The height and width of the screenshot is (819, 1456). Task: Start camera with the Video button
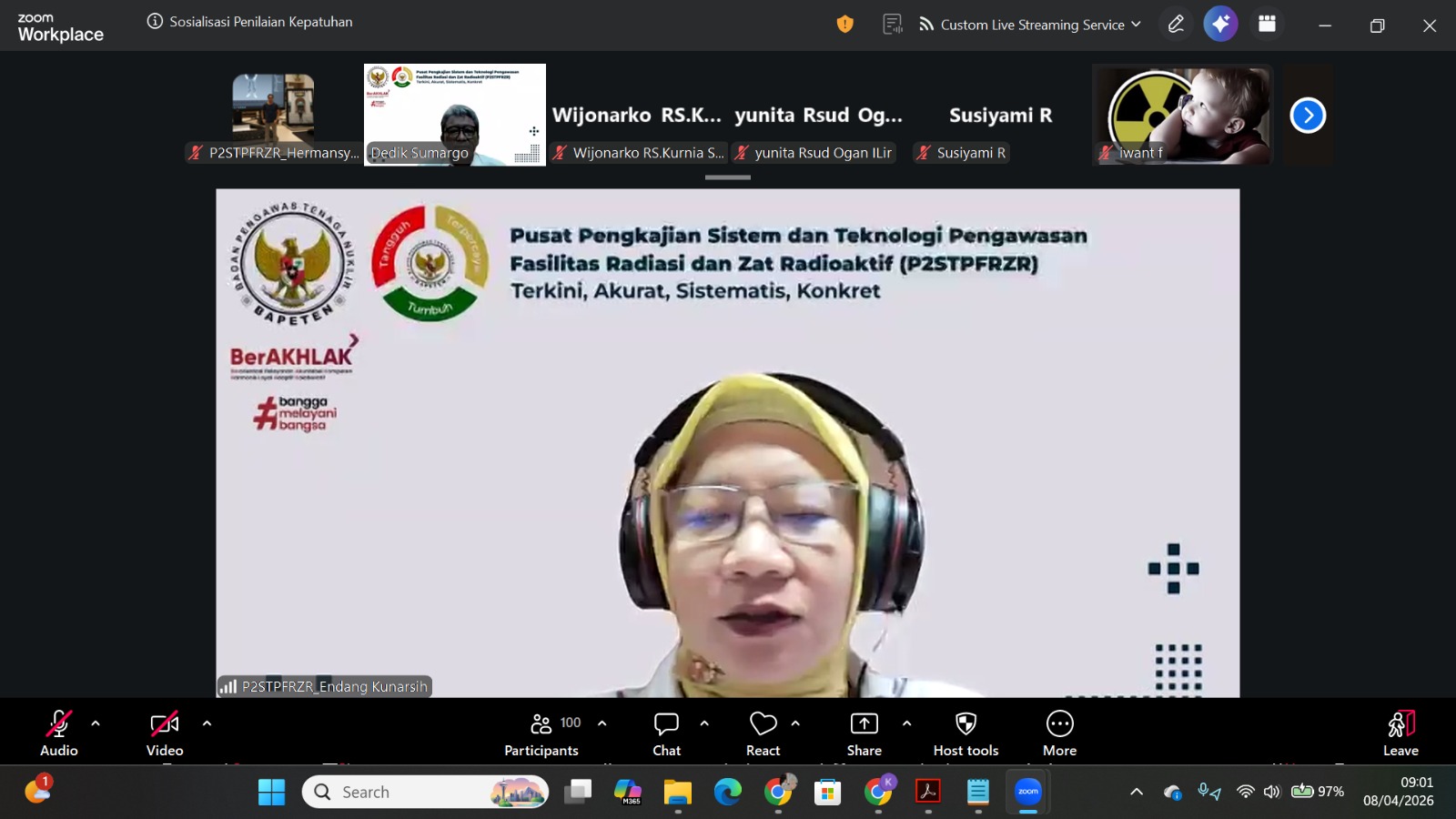[x=165, y=733]
